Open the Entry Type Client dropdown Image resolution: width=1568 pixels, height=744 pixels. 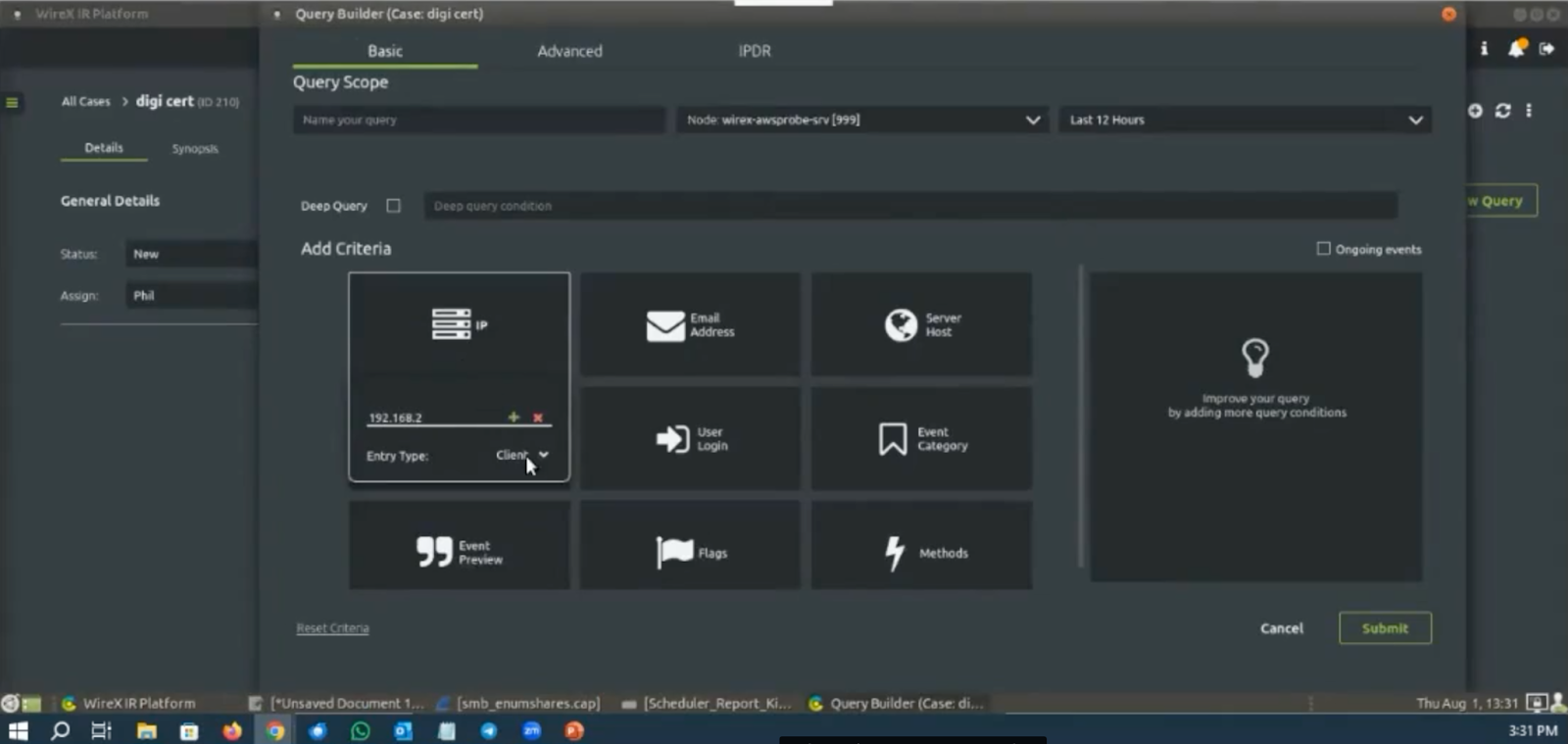(x=522, y=455)
